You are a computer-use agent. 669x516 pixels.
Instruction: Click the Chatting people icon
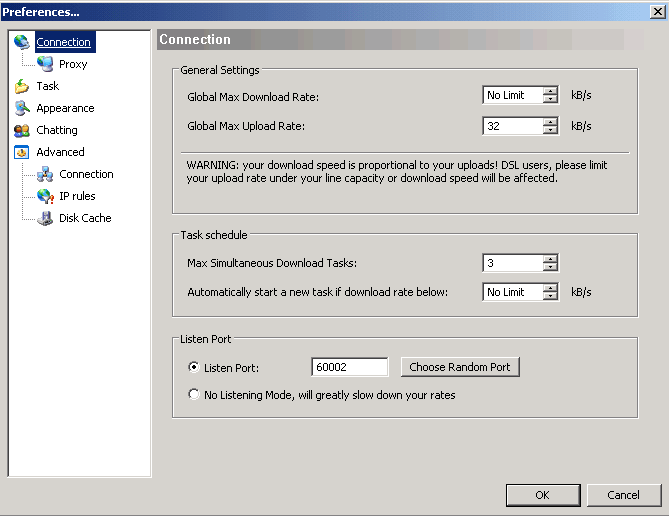tap(21, 130)
